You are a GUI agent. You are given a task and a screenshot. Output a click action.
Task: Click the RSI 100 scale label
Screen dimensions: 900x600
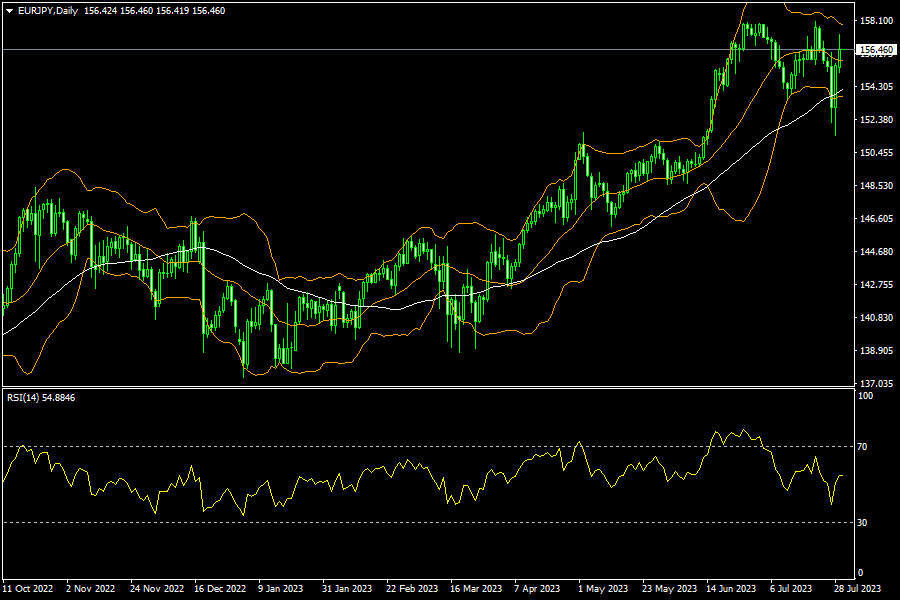point(865,396)
